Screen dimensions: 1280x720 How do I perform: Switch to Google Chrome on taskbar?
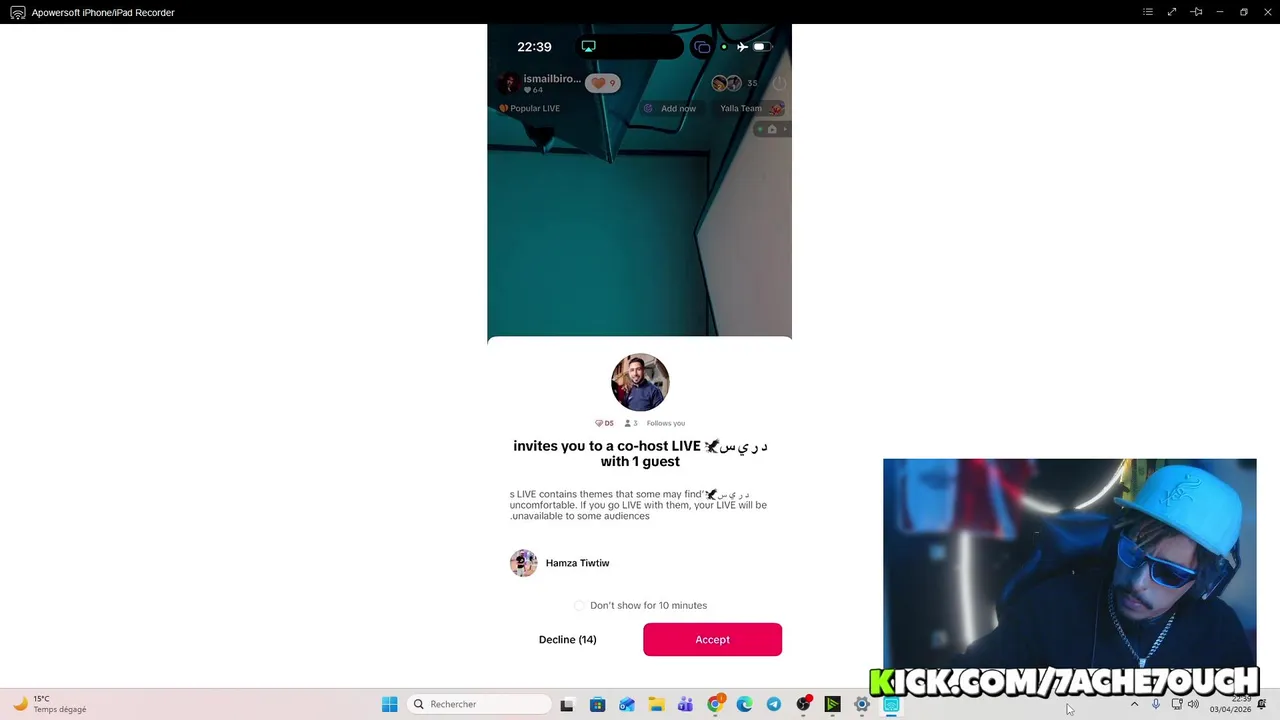pyautogui.click(x=715, y=704)
